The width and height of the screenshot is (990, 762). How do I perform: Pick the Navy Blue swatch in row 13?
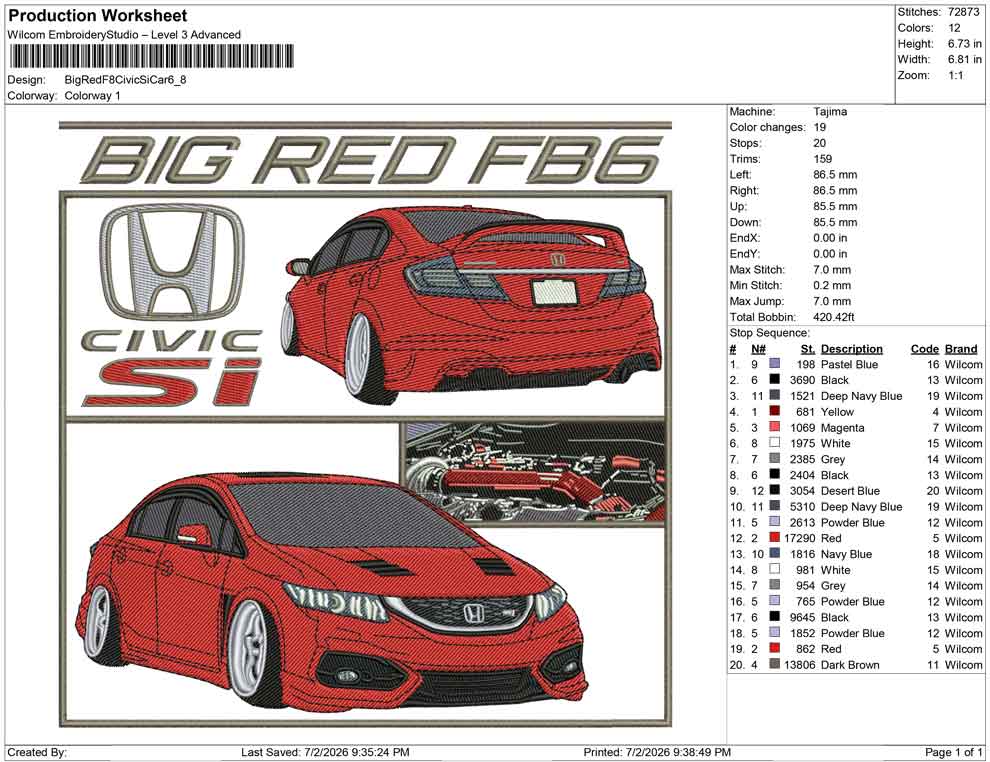click(x=774, y=554)
